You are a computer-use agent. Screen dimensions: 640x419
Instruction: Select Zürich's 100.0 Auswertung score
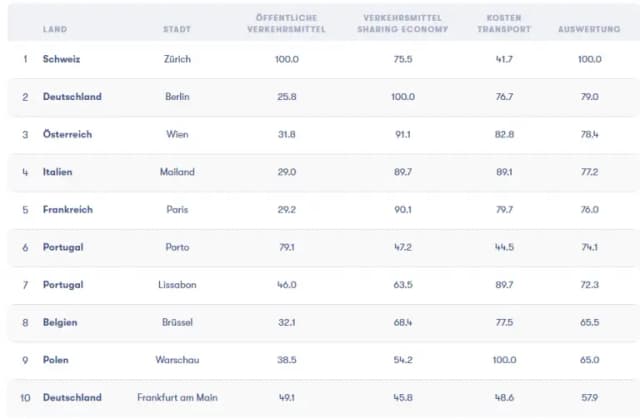tap(589, 59)
